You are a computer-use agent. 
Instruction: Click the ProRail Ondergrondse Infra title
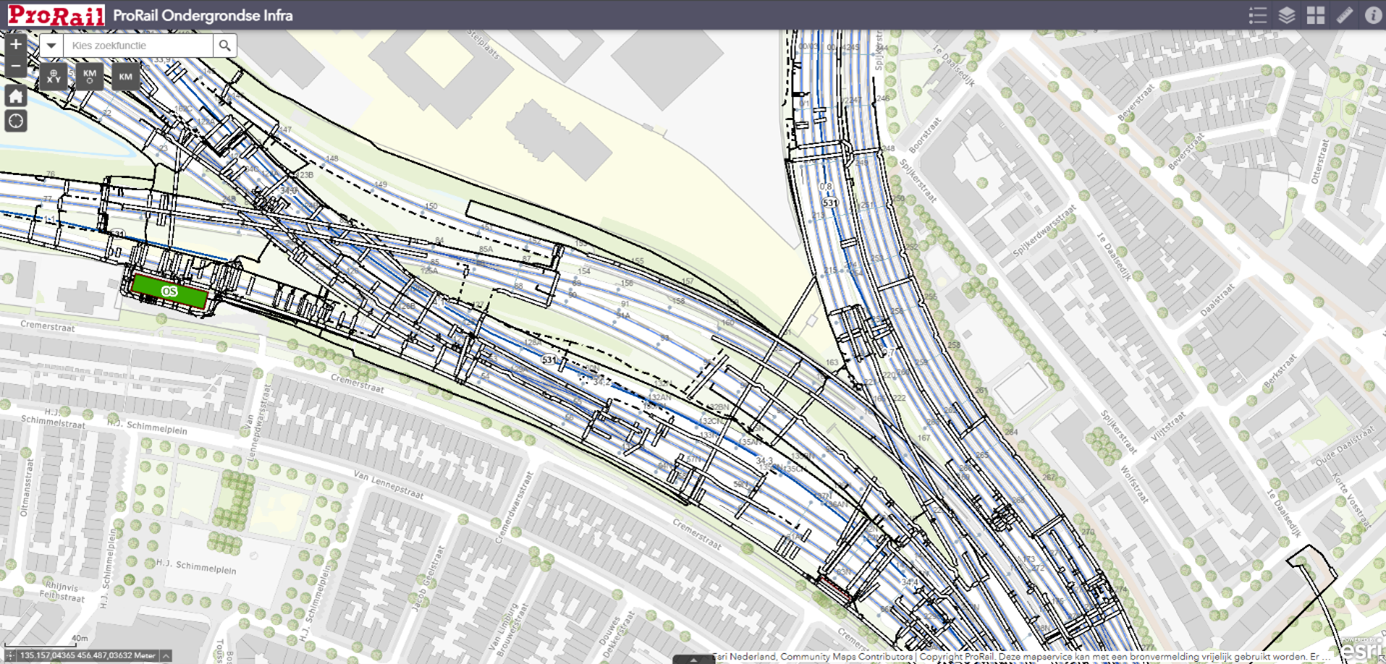pyautogui.click(x=200, y=15)
